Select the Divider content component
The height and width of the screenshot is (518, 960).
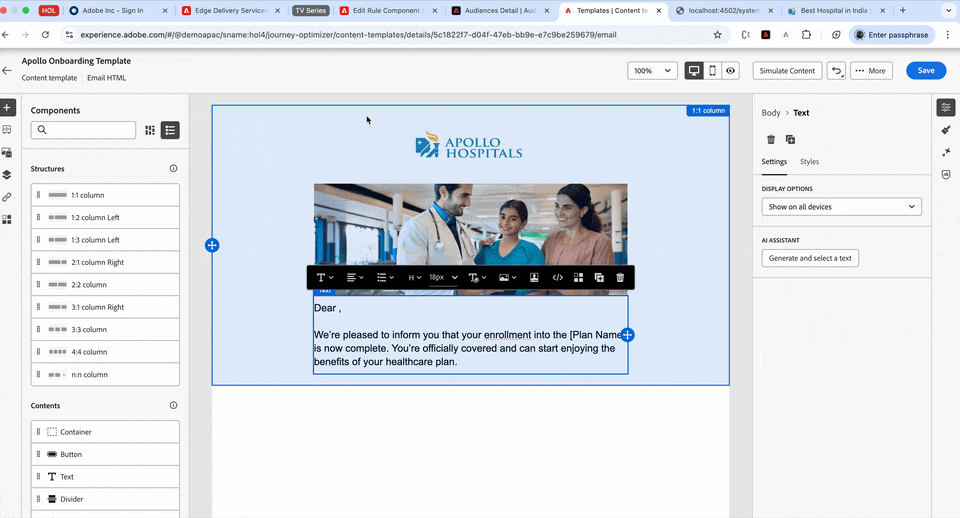(105, 499)
